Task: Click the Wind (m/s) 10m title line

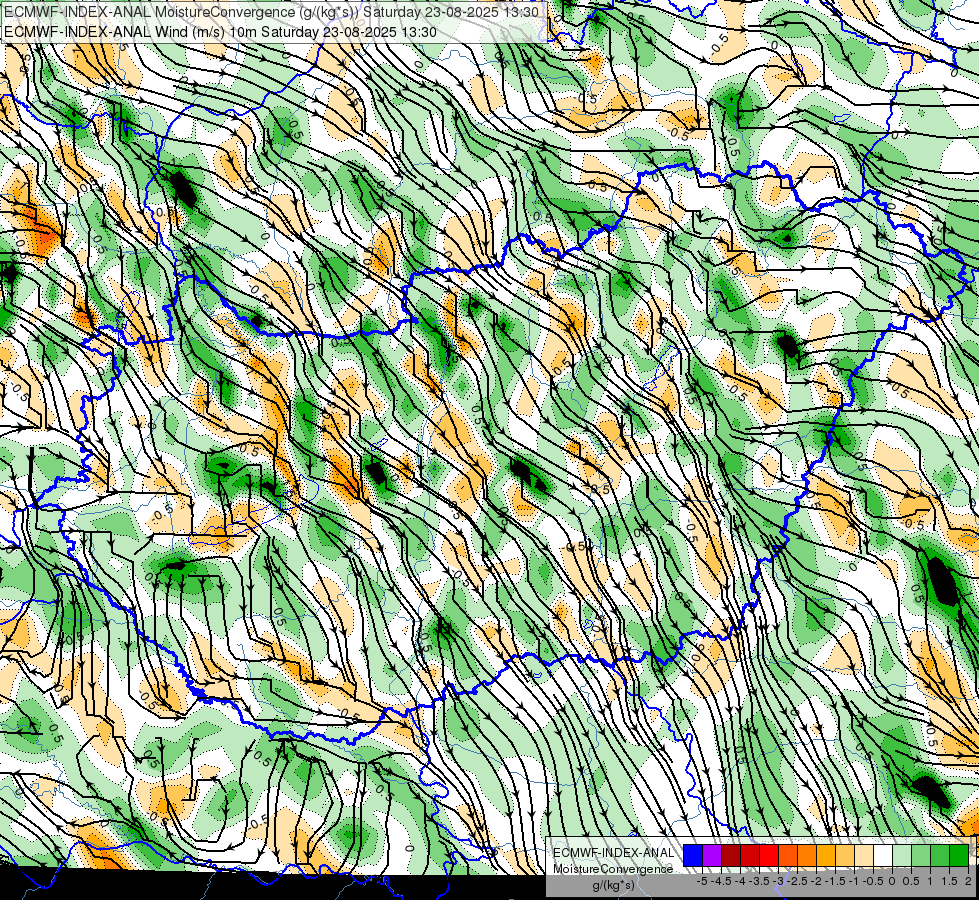Action: click(x=220, y=32)
